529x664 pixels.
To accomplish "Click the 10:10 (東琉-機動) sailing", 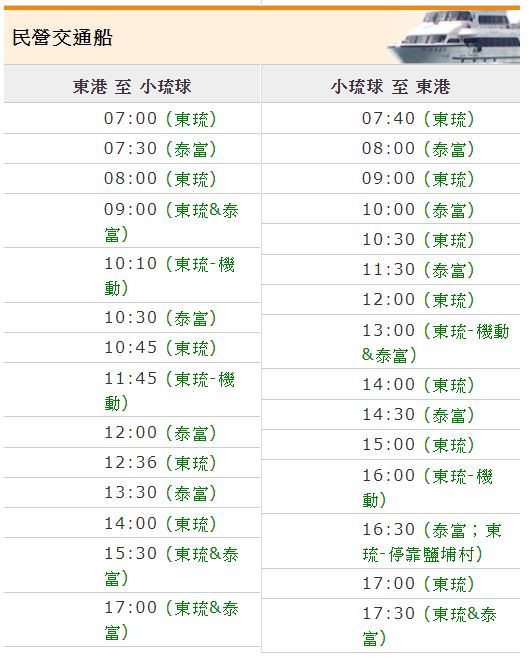I will [x=169, y=275].
